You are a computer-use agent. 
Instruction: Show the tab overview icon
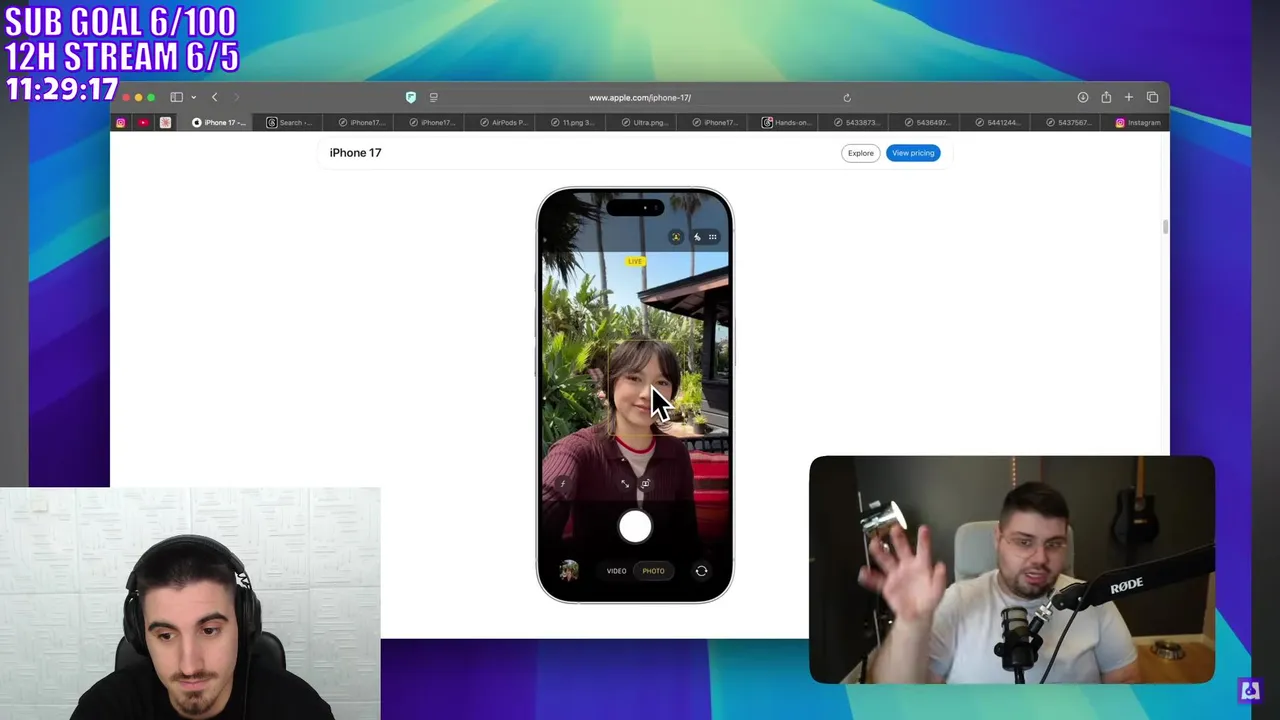(1152, 97)
